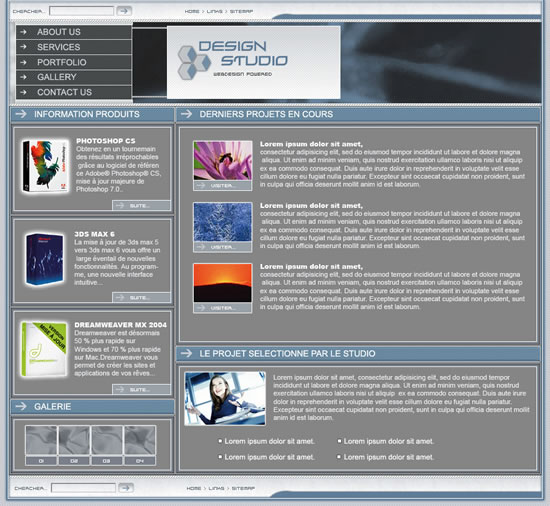Click the 03 label under gallery
The height and width of the screenshot is (506, 550).
pyautogui.click(x=107, y=461)
